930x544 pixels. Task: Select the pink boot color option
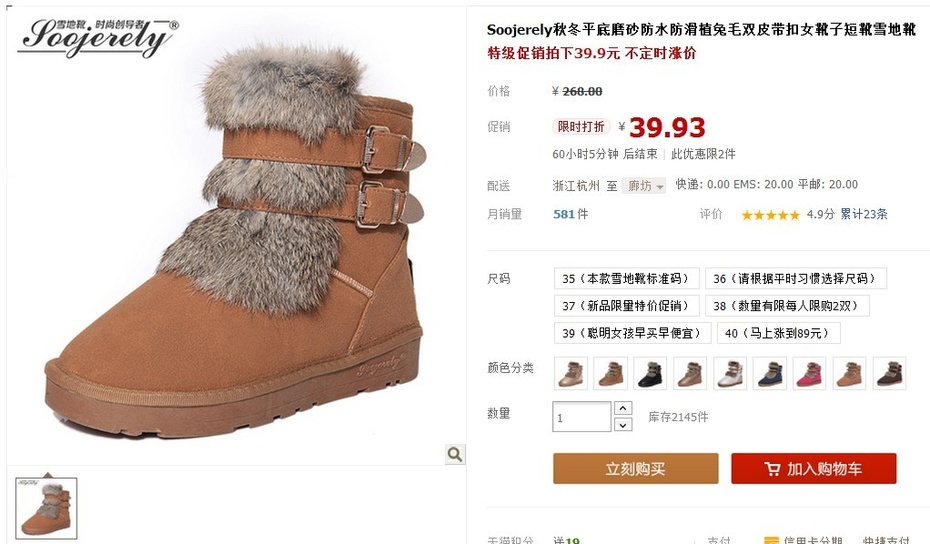click(810, 373)
